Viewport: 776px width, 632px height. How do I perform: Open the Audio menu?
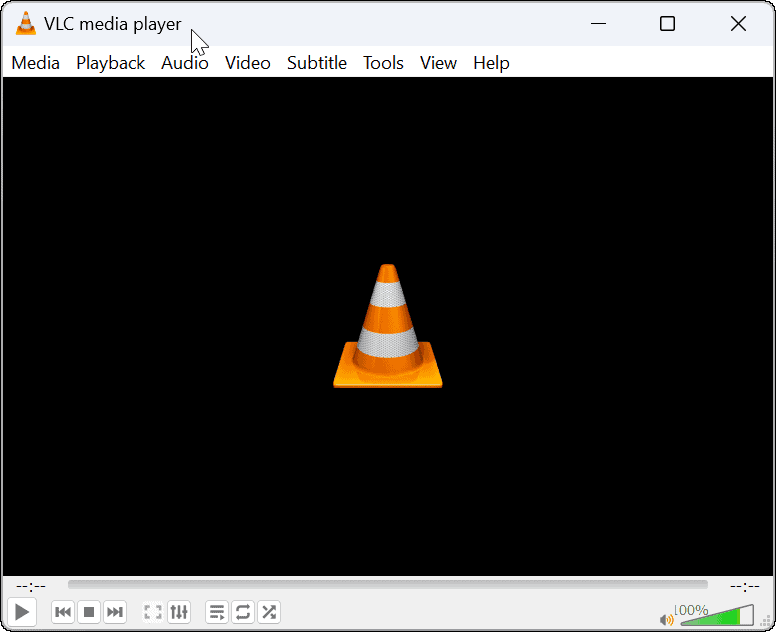[x=185, y=63]
